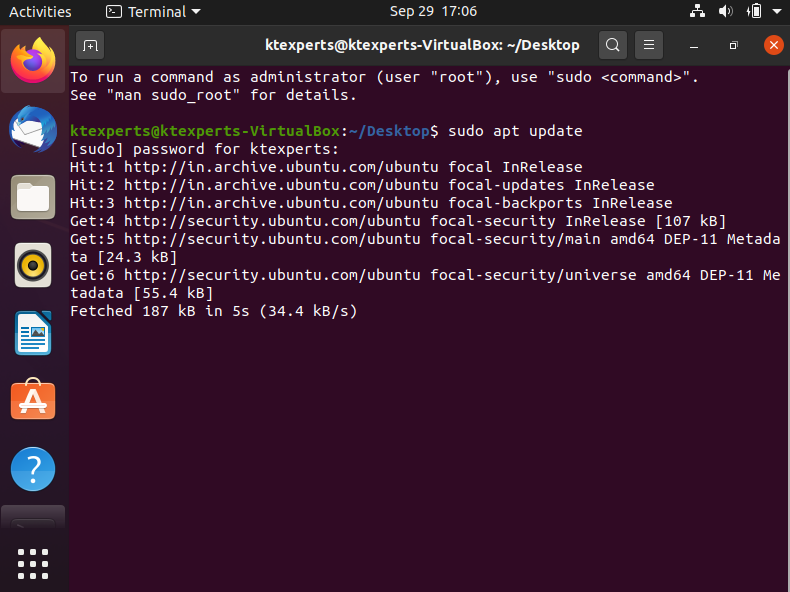Open the Files manager in the dock

tap(33, 197)
